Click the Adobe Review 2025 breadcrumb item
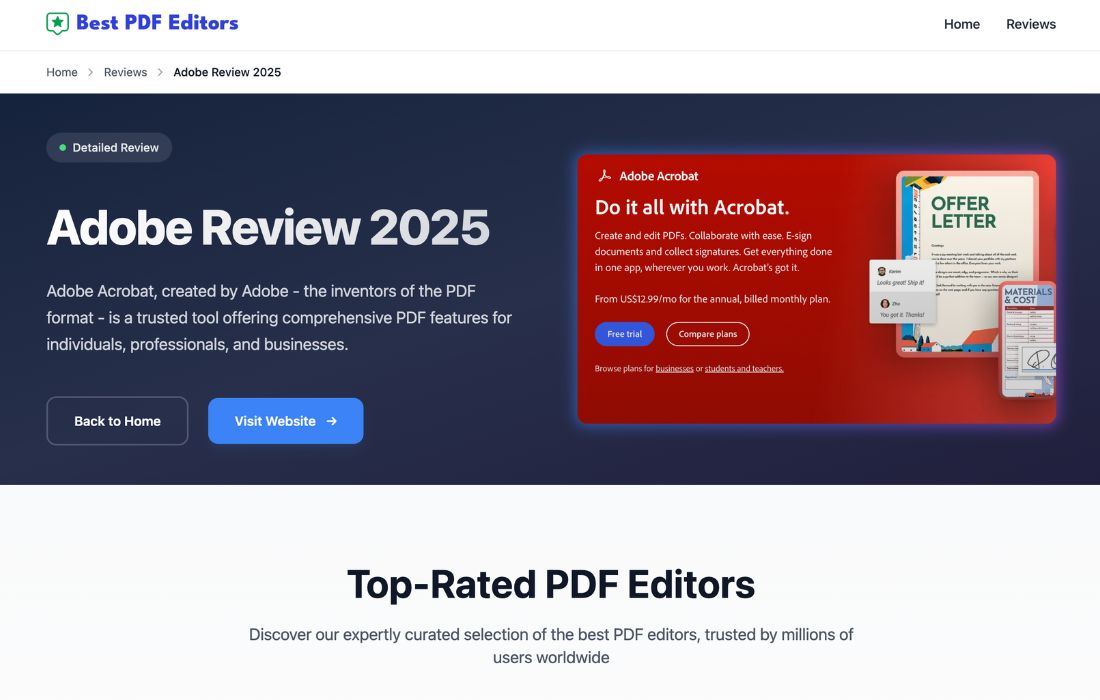1100x700 pixels. pyautogui.click(x=227, y=72)
